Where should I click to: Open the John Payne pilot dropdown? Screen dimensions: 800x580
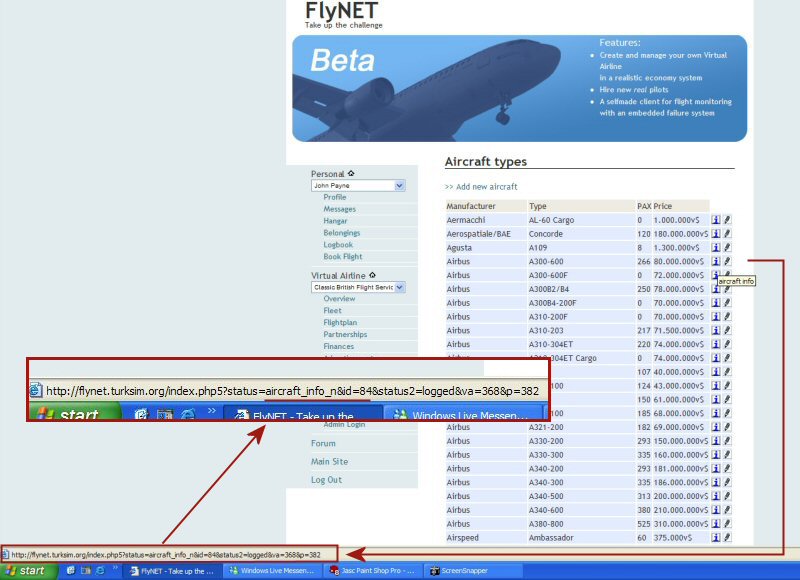pos(358,186)
